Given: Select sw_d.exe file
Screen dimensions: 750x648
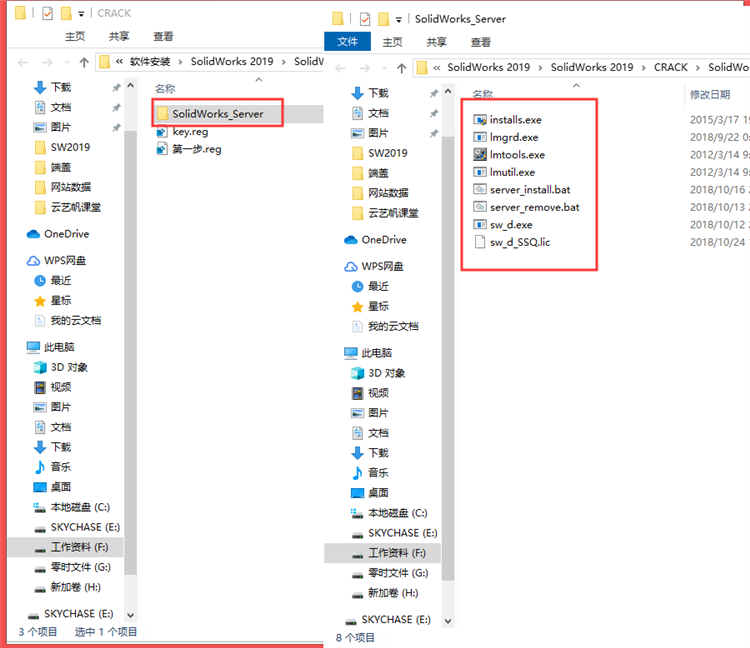Looking at the screenshot, I should [503, 225].
